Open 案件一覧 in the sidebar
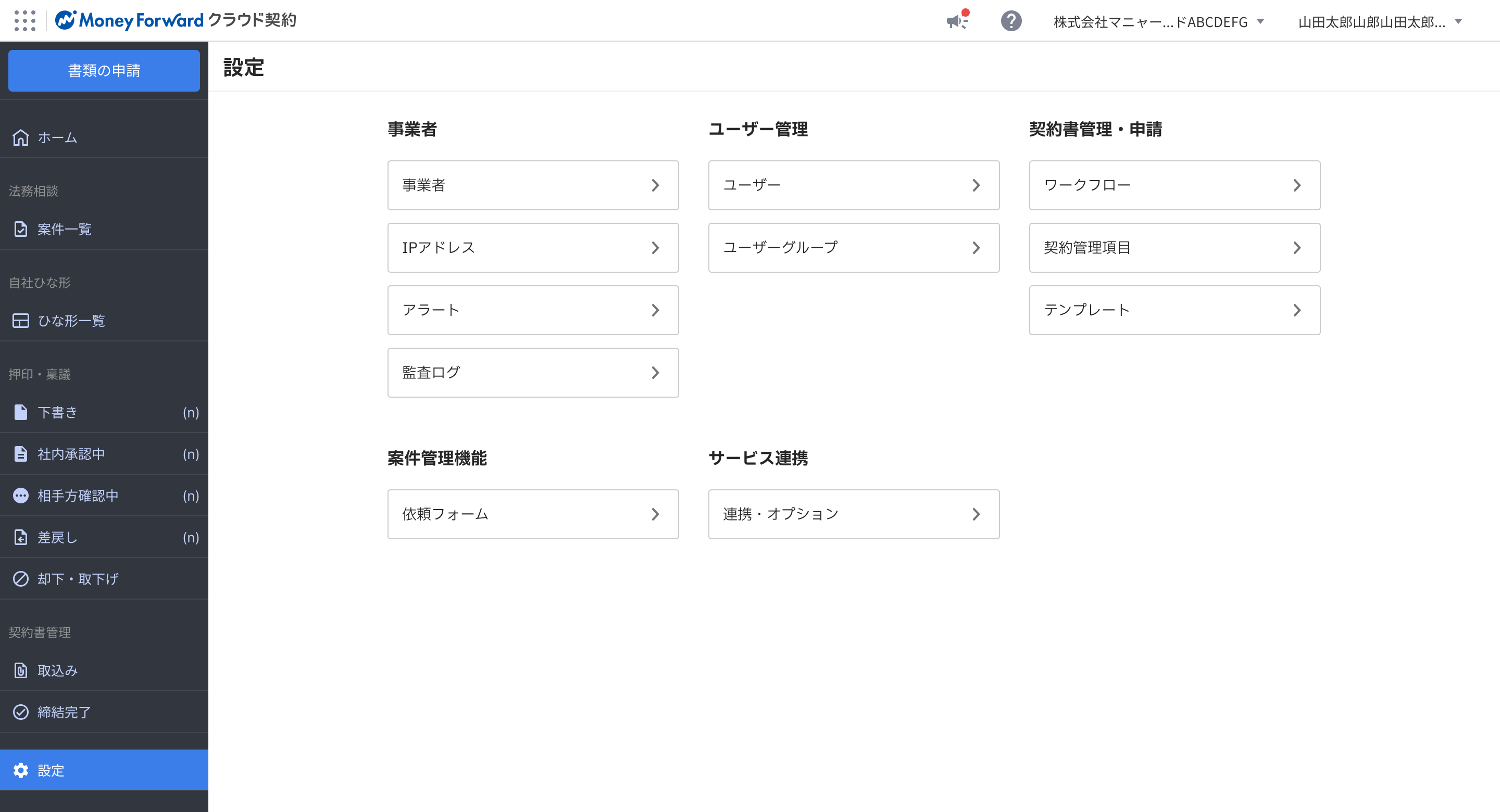This screenshot has width=1500, height=812. pyautogui.click(x=104, y=229)
